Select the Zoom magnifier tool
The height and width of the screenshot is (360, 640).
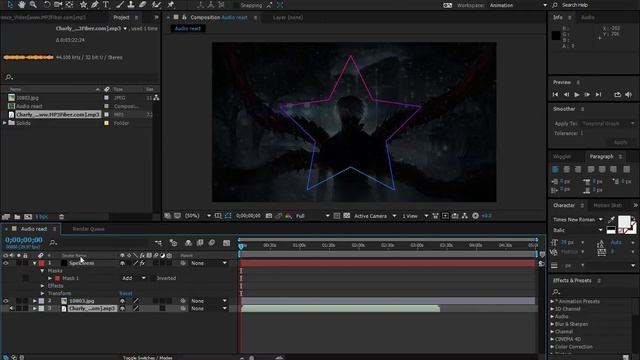(33, 4)
